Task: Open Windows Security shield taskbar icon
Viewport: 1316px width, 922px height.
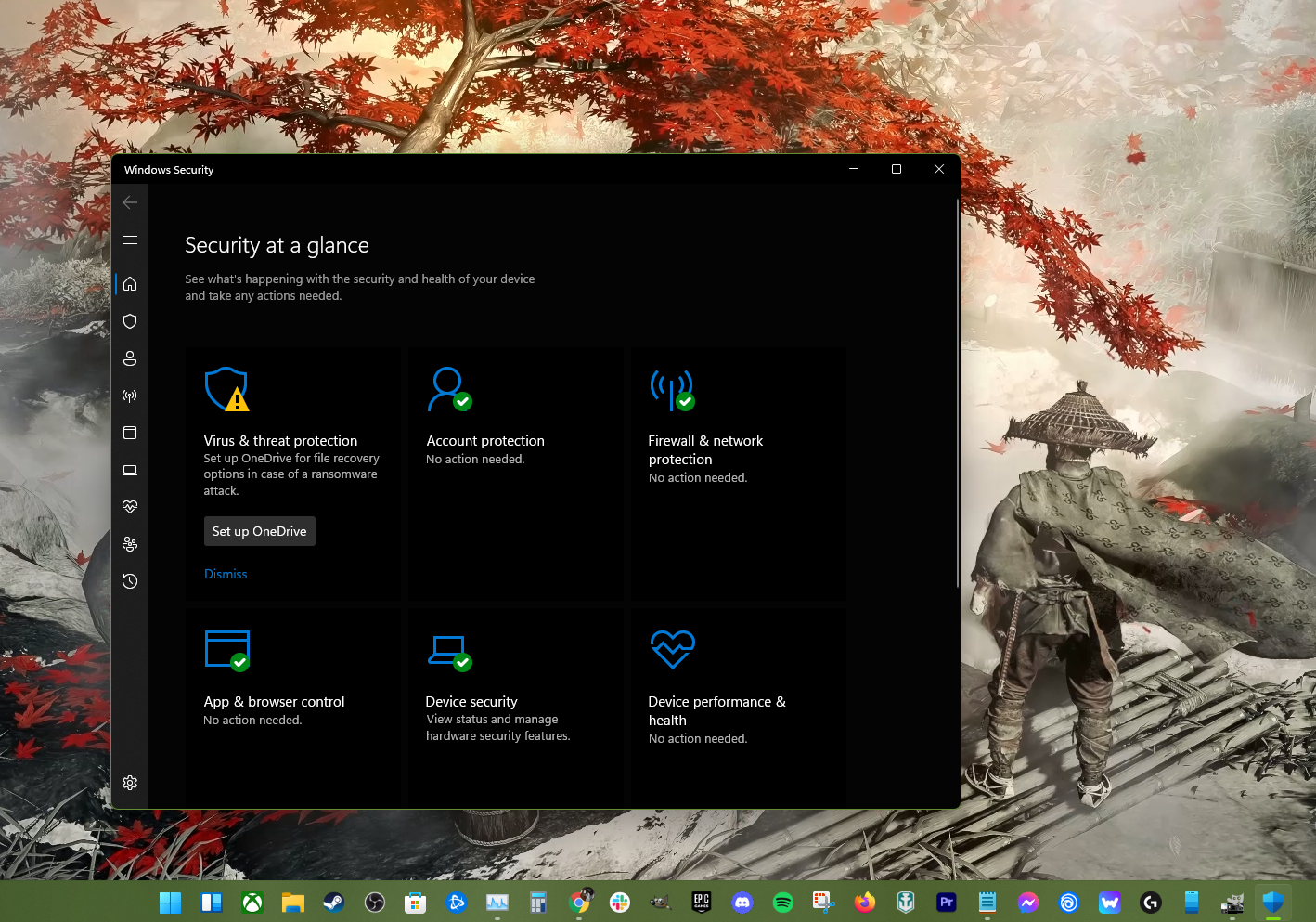Action: [x=1273, y=902]
